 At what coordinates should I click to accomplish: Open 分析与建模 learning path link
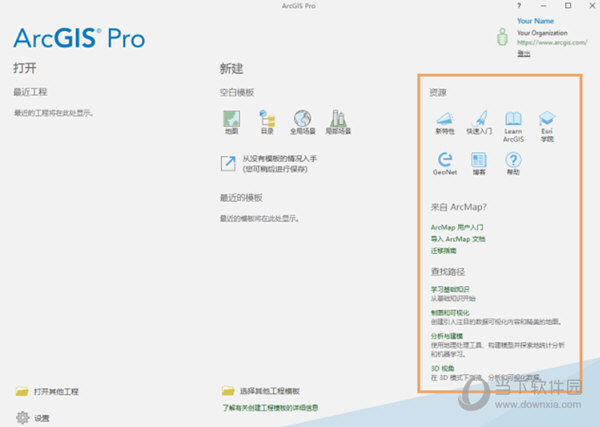click(x=447, y=336)
